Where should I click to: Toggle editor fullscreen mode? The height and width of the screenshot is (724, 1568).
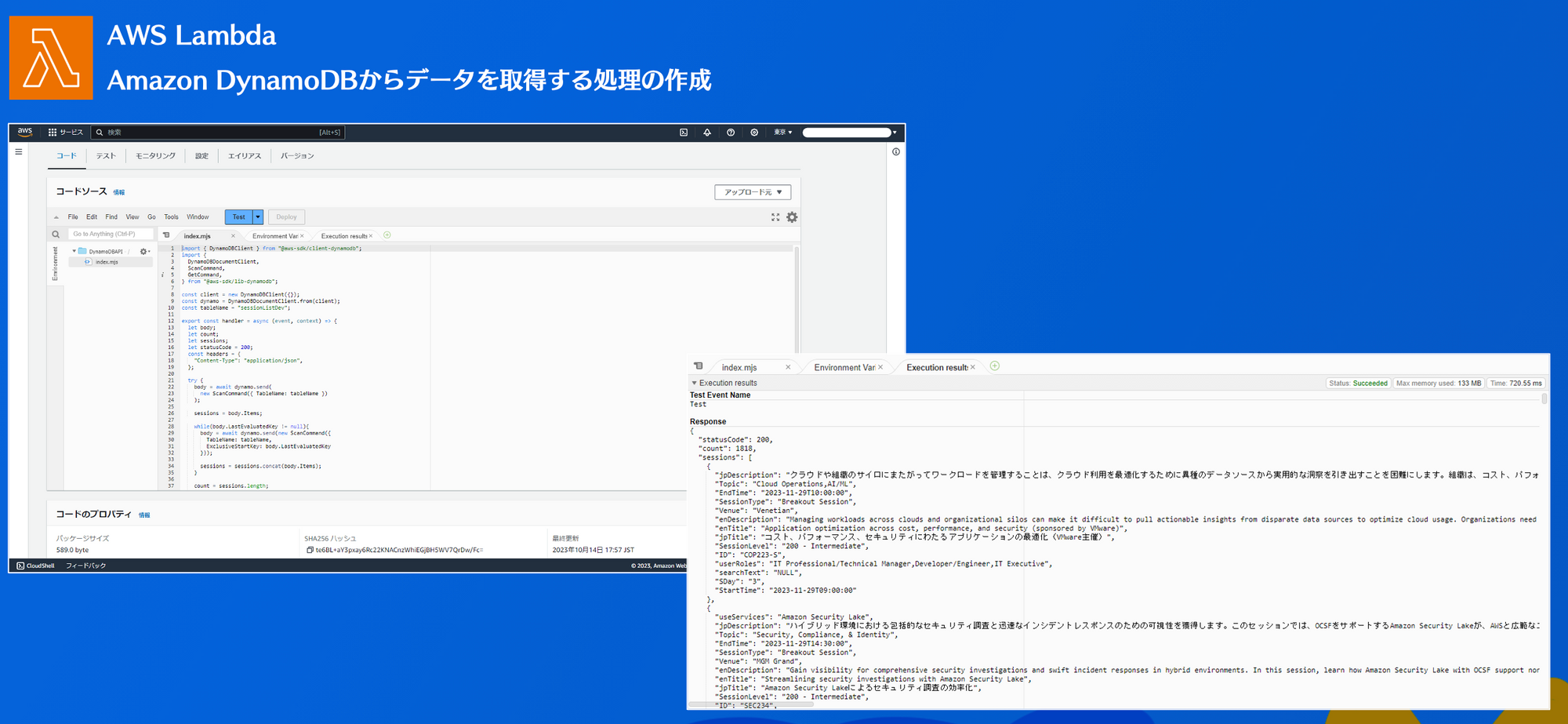tap(775, 217)
